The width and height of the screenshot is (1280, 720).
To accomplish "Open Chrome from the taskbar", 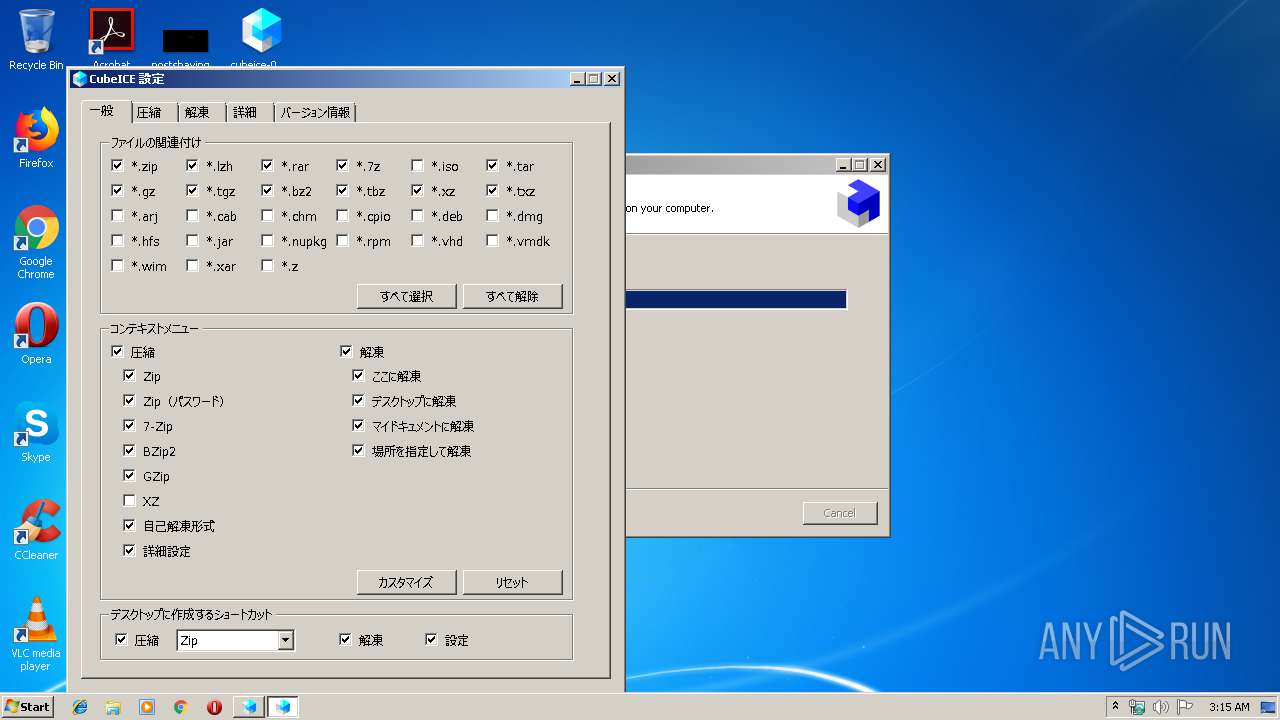I will [181, 707].
